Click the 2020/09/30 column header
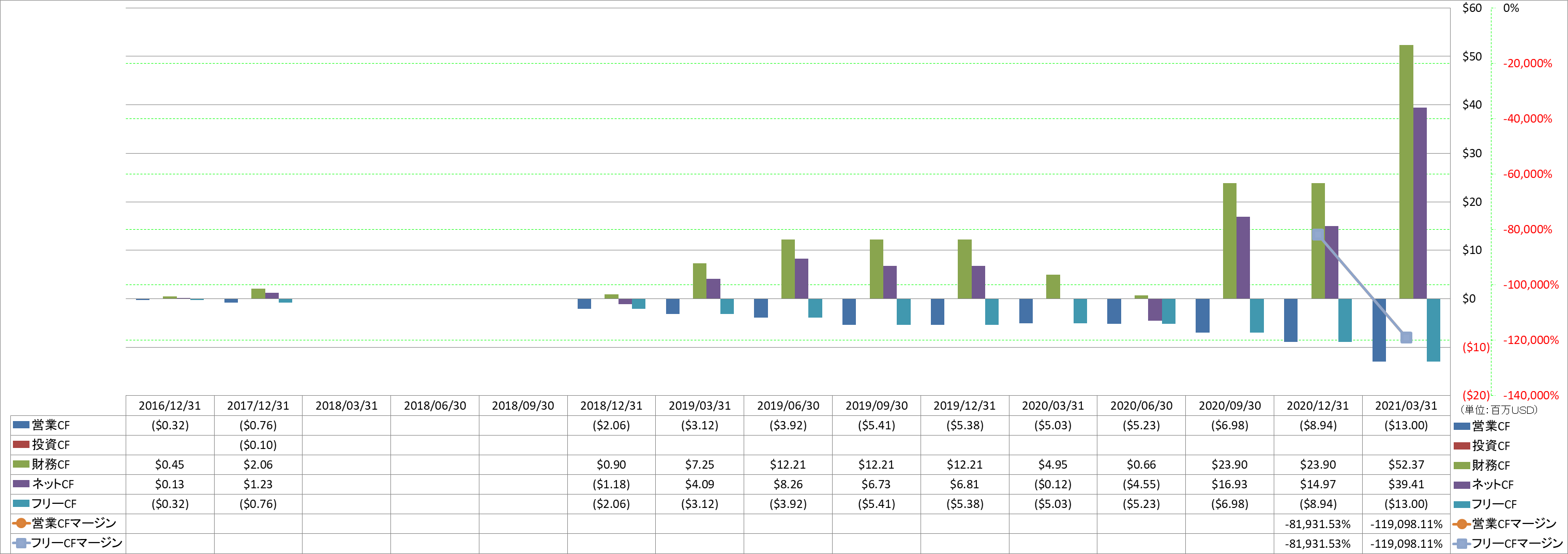The width and height of the screenshot is (1568, 554). coord(1230,406)
